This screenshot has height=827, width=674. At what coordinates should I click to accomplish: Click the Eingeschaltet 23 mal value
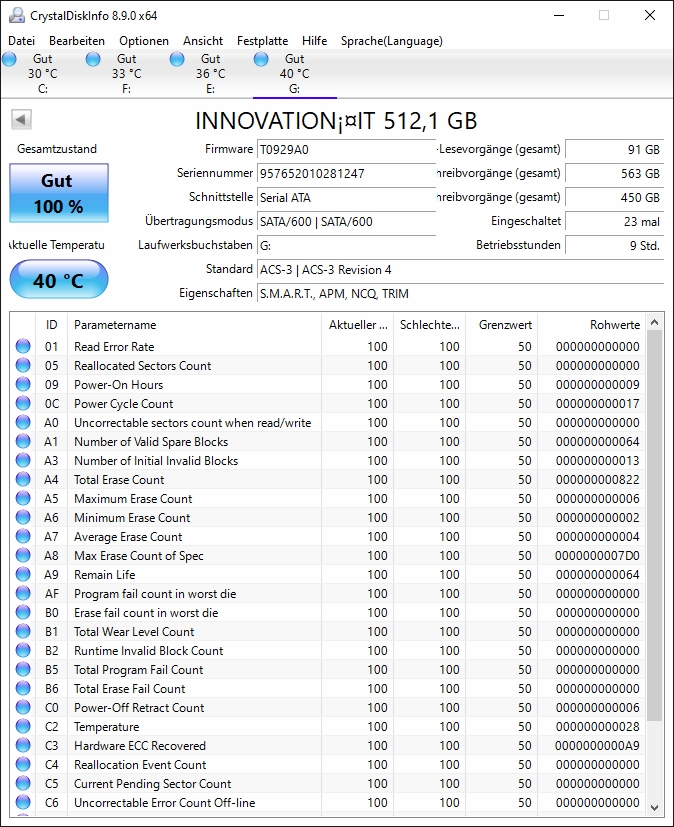[614, 221]
